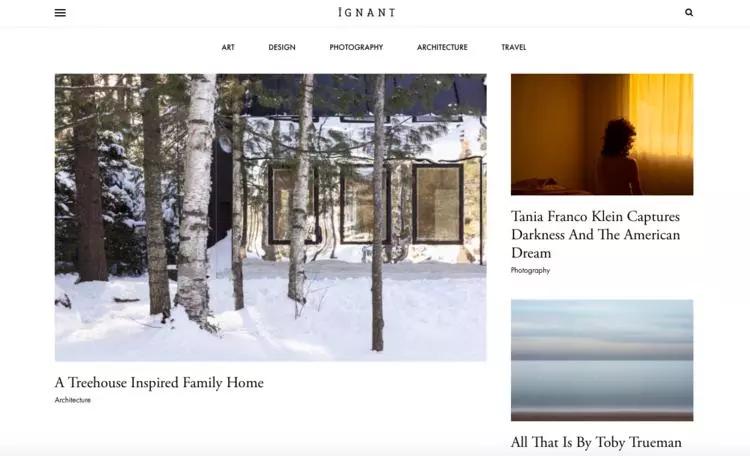Read Tania Franco Klein Captures Darkness article

coord(596,234)
